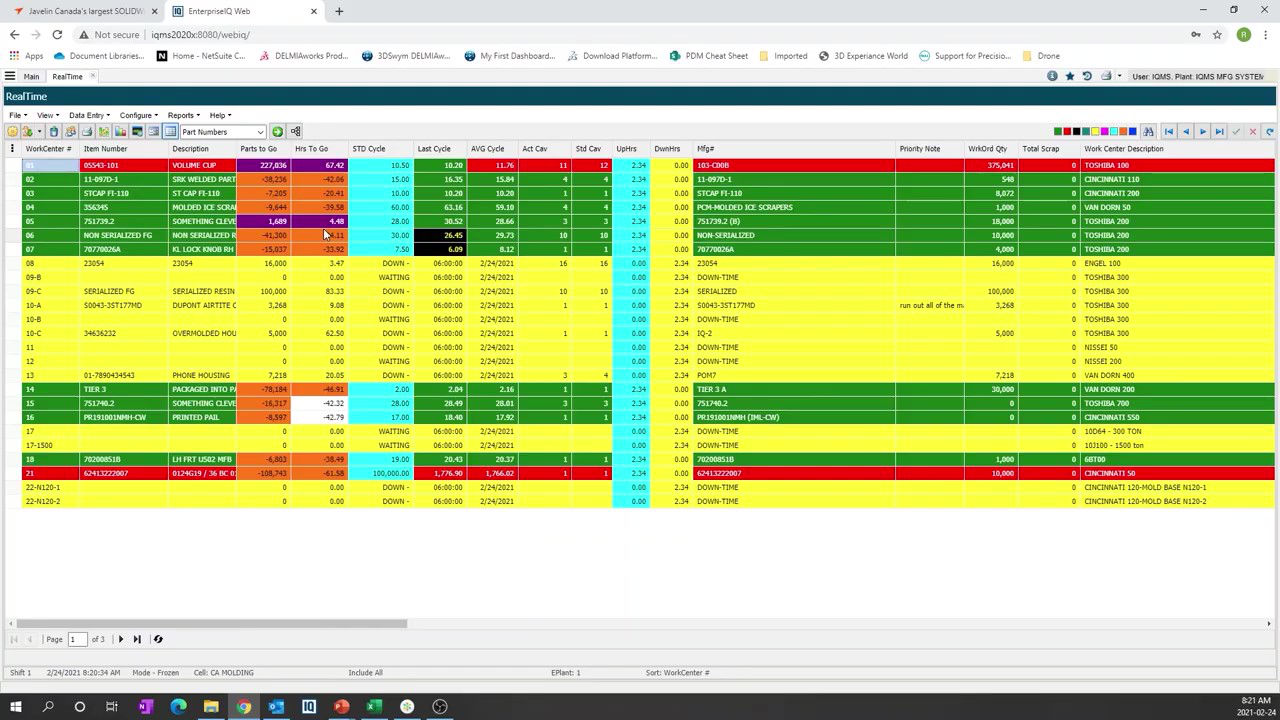Click the hierarchy tree icon in the RealTime toolbar

[295, 132]
